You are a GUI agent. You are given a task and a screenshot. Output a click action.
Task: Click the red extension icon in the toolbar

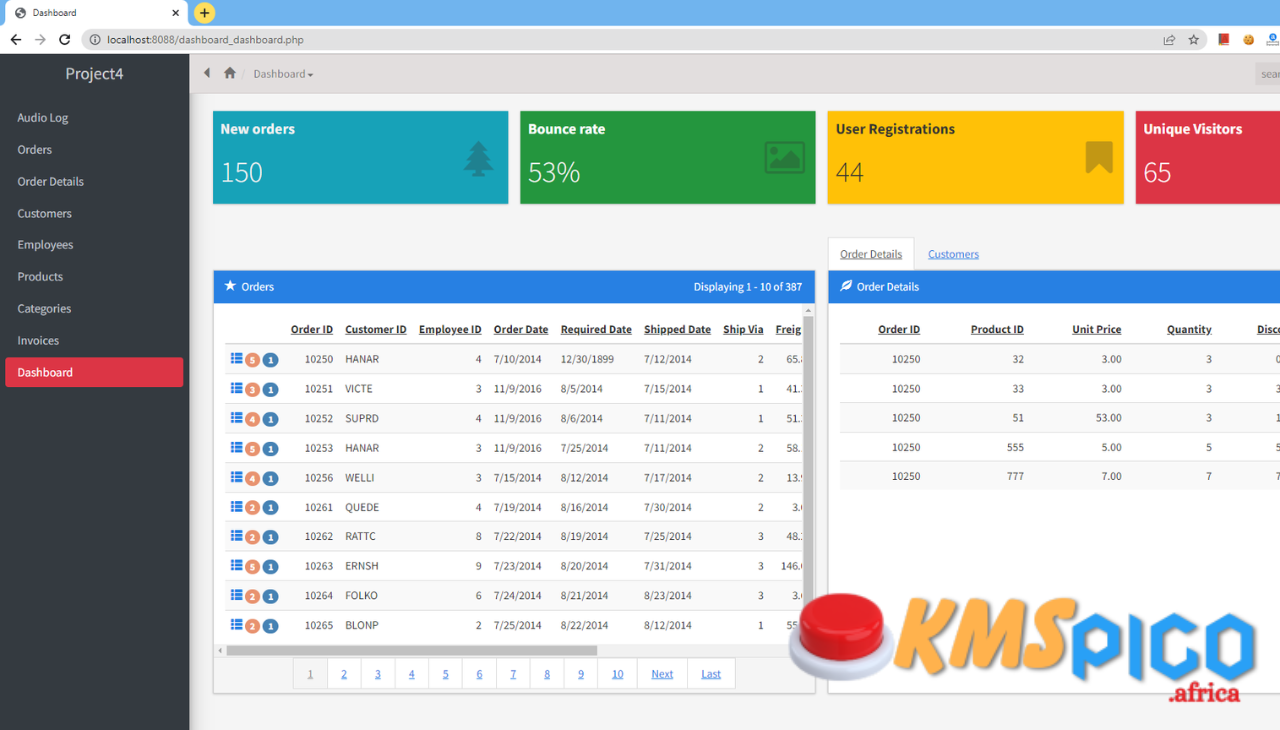[1223, 40]
